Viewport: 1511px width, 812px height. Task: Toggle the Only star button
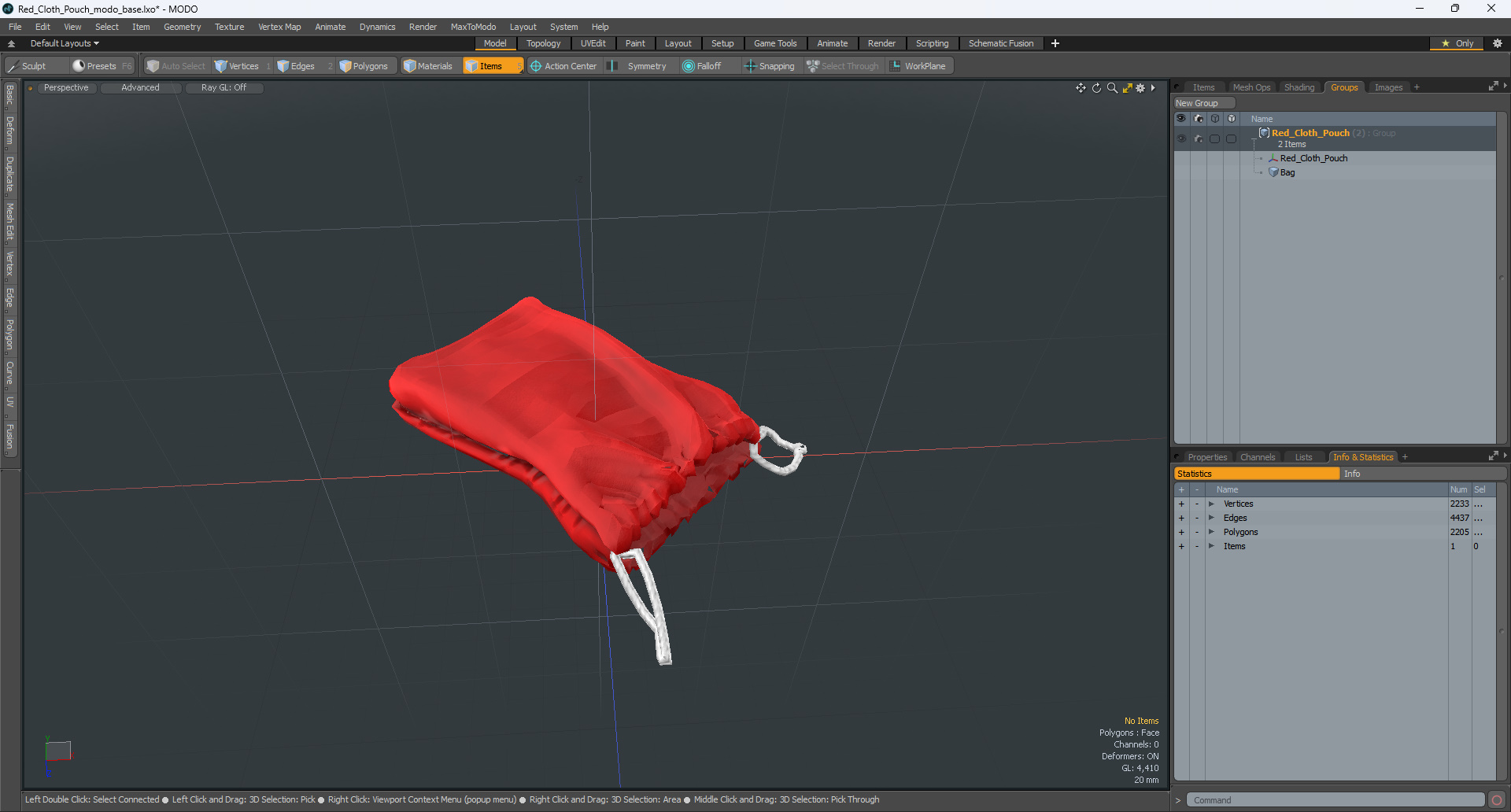click(x=1457, y=43)
